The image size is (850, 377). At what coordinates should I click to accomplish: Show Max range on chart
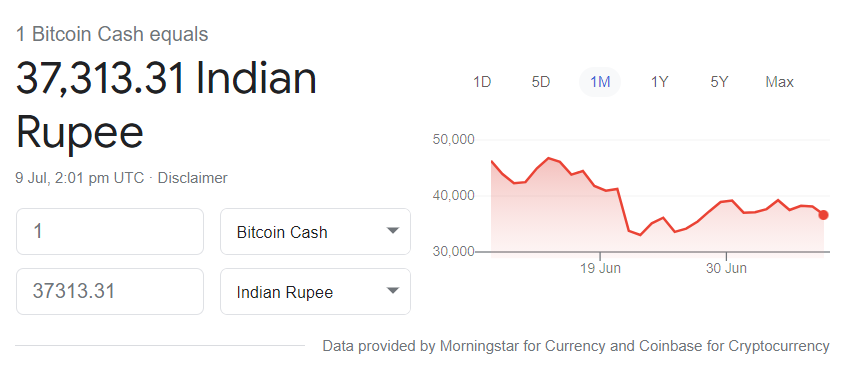(780, 82)
